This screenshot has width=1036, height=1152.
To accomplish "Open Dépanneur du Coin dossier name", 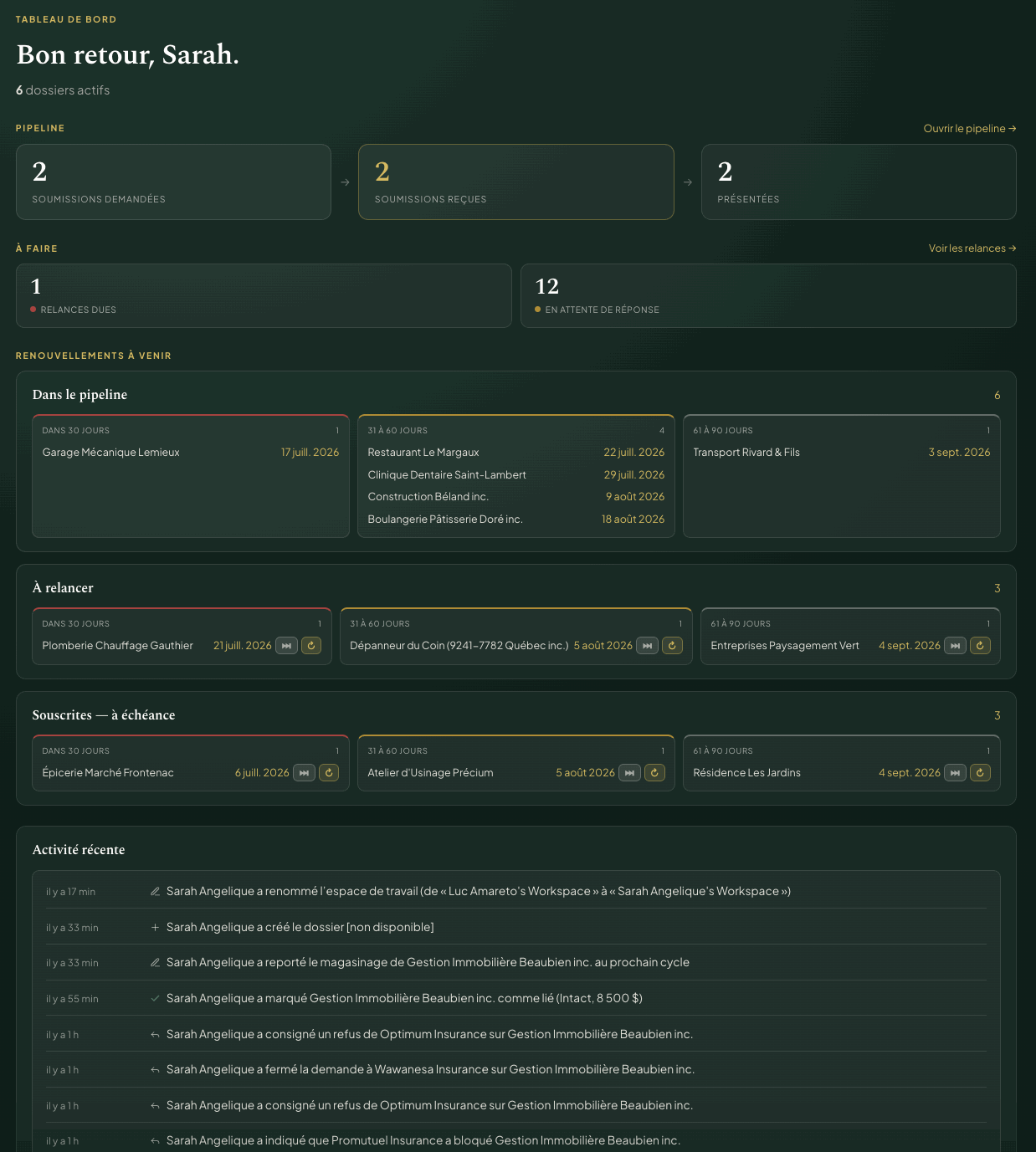I will coord(459,646).
